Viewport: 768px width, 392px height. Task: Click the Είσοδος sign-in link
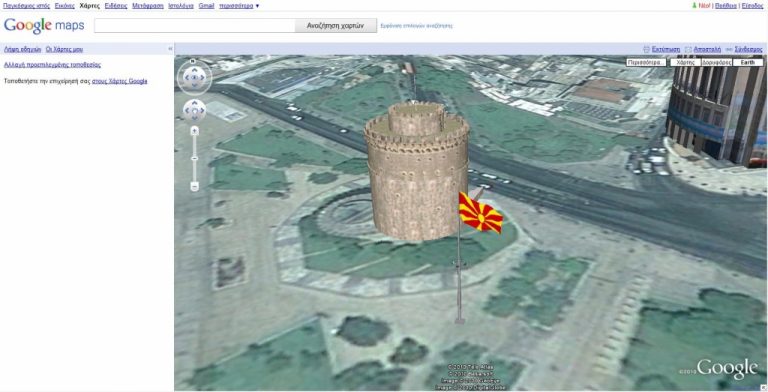(x=752, y=6)
